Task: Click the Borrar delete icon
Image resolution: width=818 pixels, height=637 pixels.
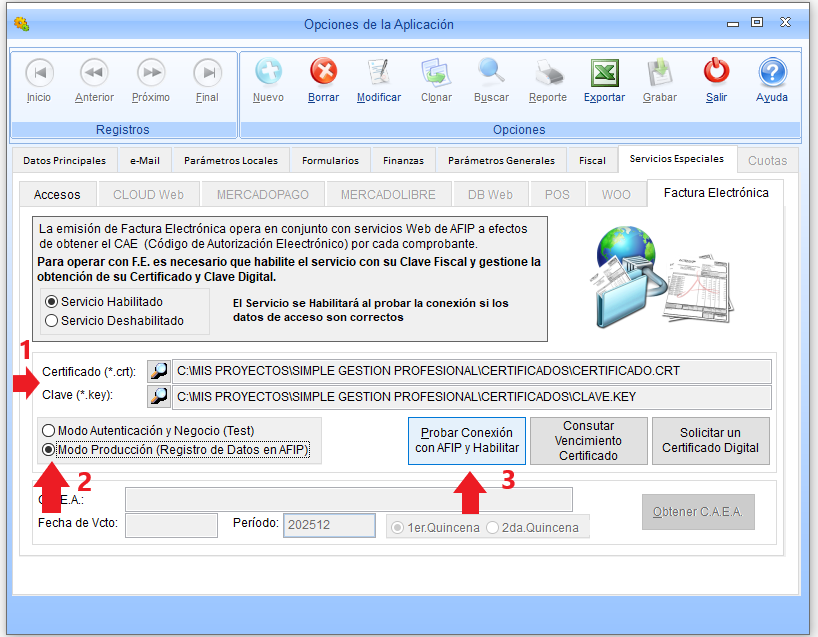Action: [323, 72]
